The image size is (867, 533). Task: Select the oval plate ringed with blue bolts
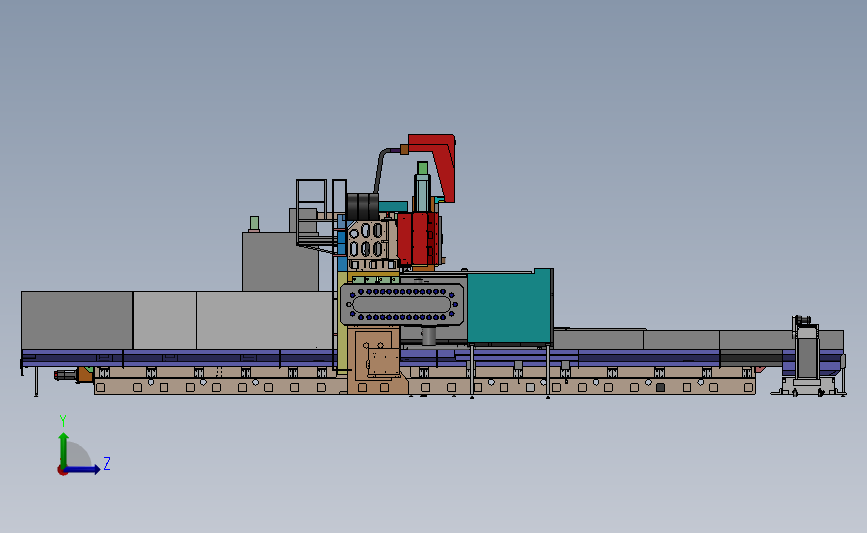tap(402, 304)
